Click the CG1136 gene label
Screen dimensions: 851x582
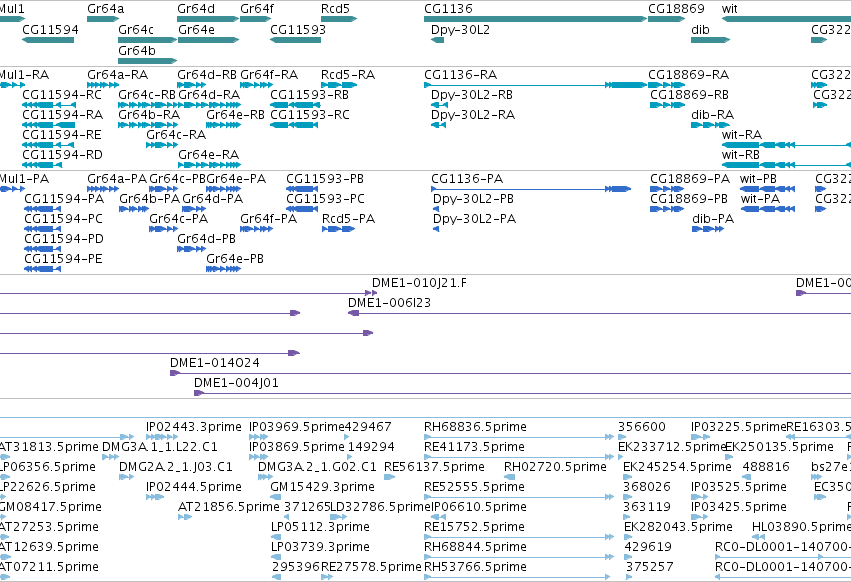448,9
